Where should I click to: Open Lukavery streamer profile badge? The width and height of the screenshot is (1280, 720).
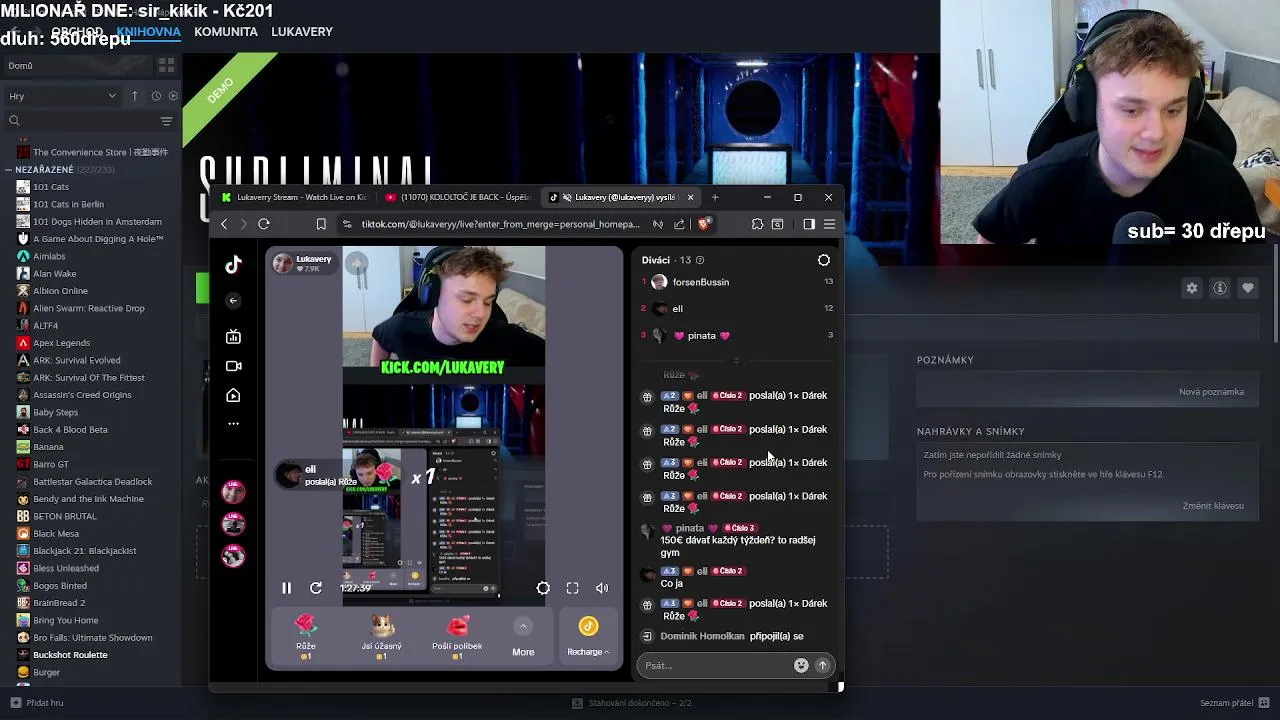coord(303,263)
